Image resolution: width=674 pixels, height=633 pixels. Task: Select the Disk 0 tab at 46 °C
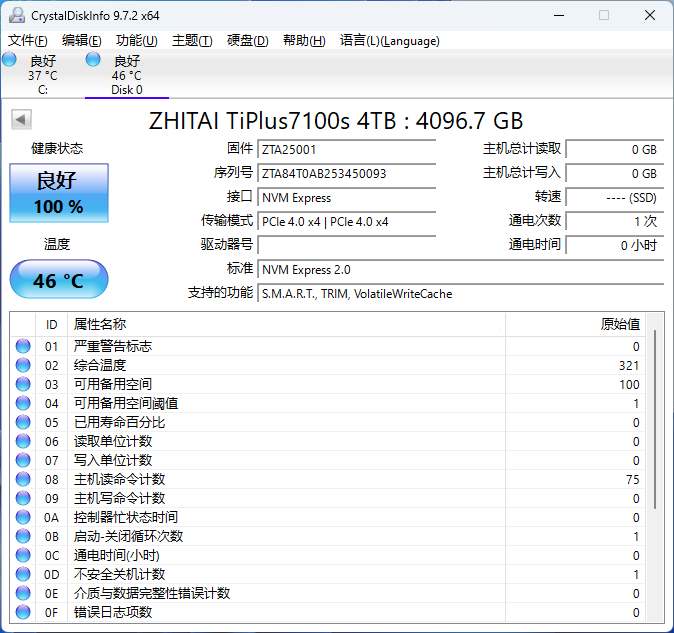(127, 75)
